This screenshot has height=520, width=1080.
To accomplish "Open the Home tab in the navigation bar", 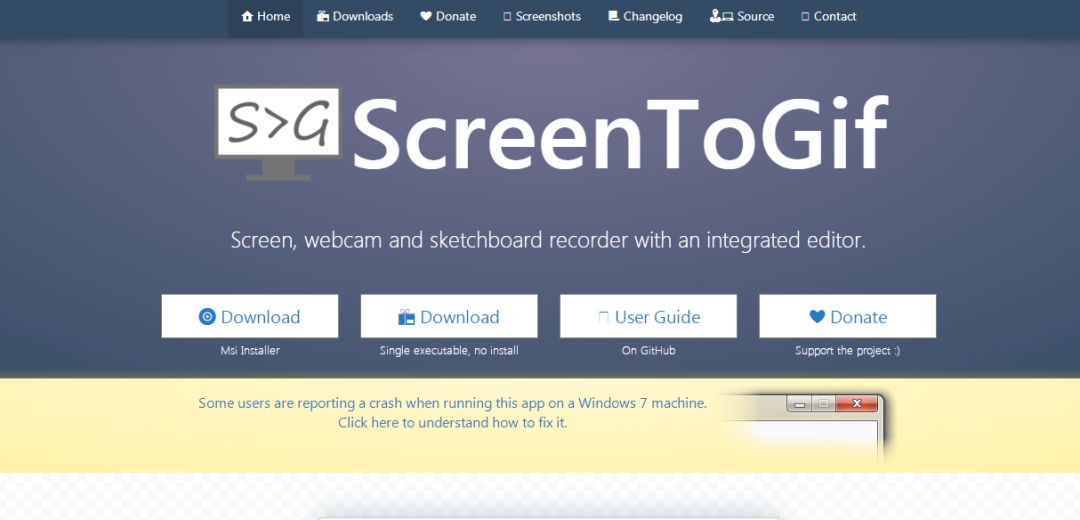I will click(265, 17).
